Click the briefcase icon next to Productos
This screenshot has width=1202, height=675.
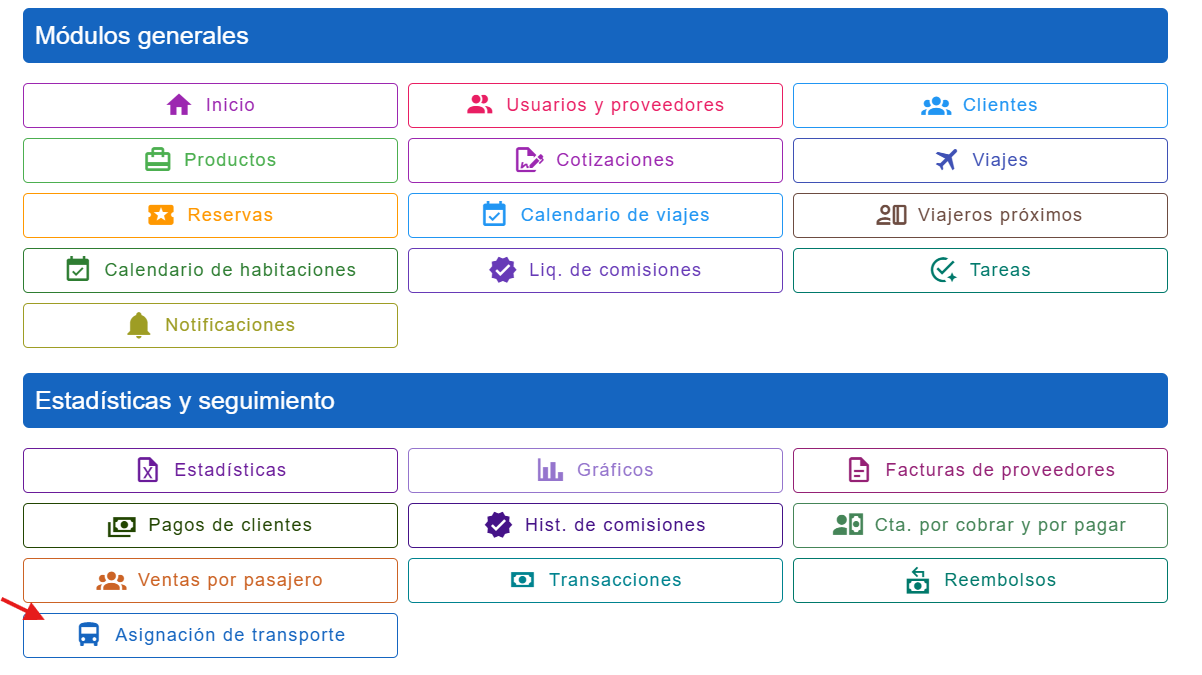(x=158, y=160)
